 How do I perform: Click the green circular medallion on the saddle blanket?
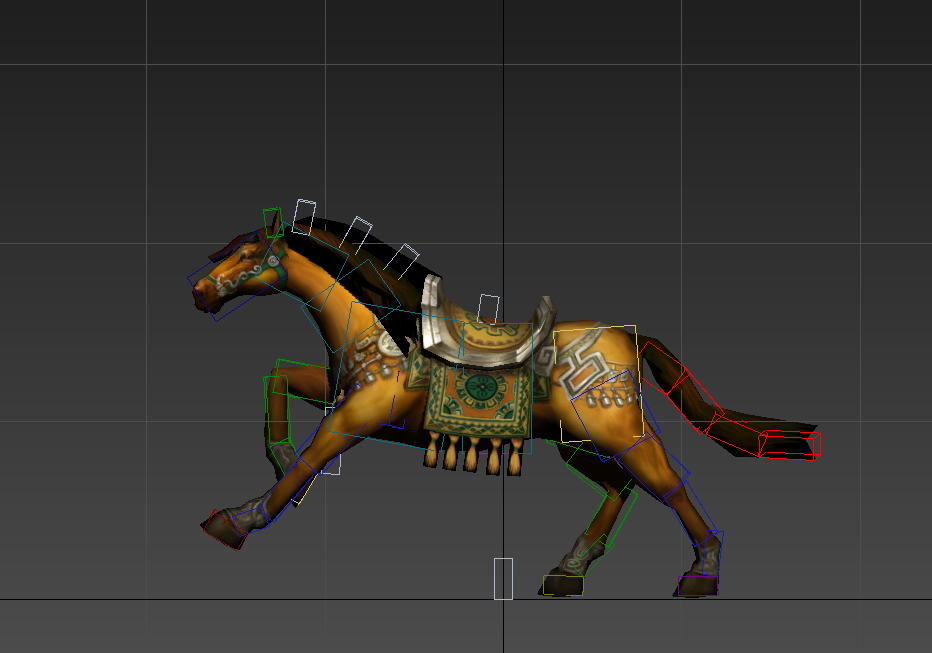(x=480, y=388)
